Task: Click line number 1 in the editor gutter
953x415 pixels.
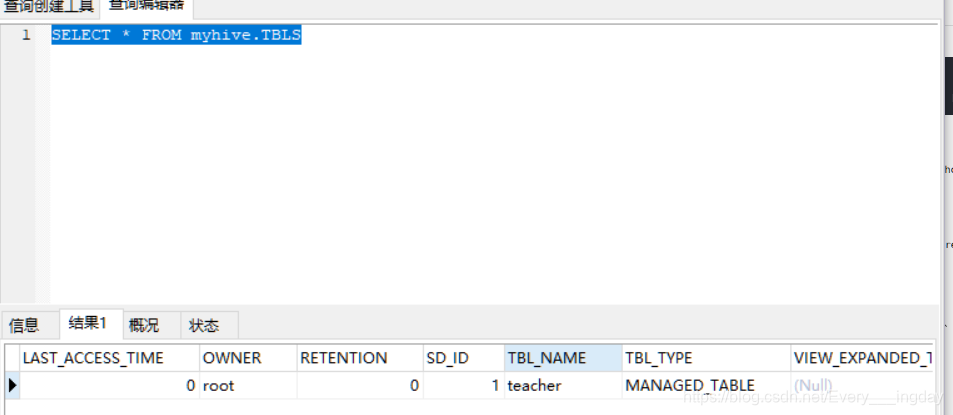Action: point(26,35)
